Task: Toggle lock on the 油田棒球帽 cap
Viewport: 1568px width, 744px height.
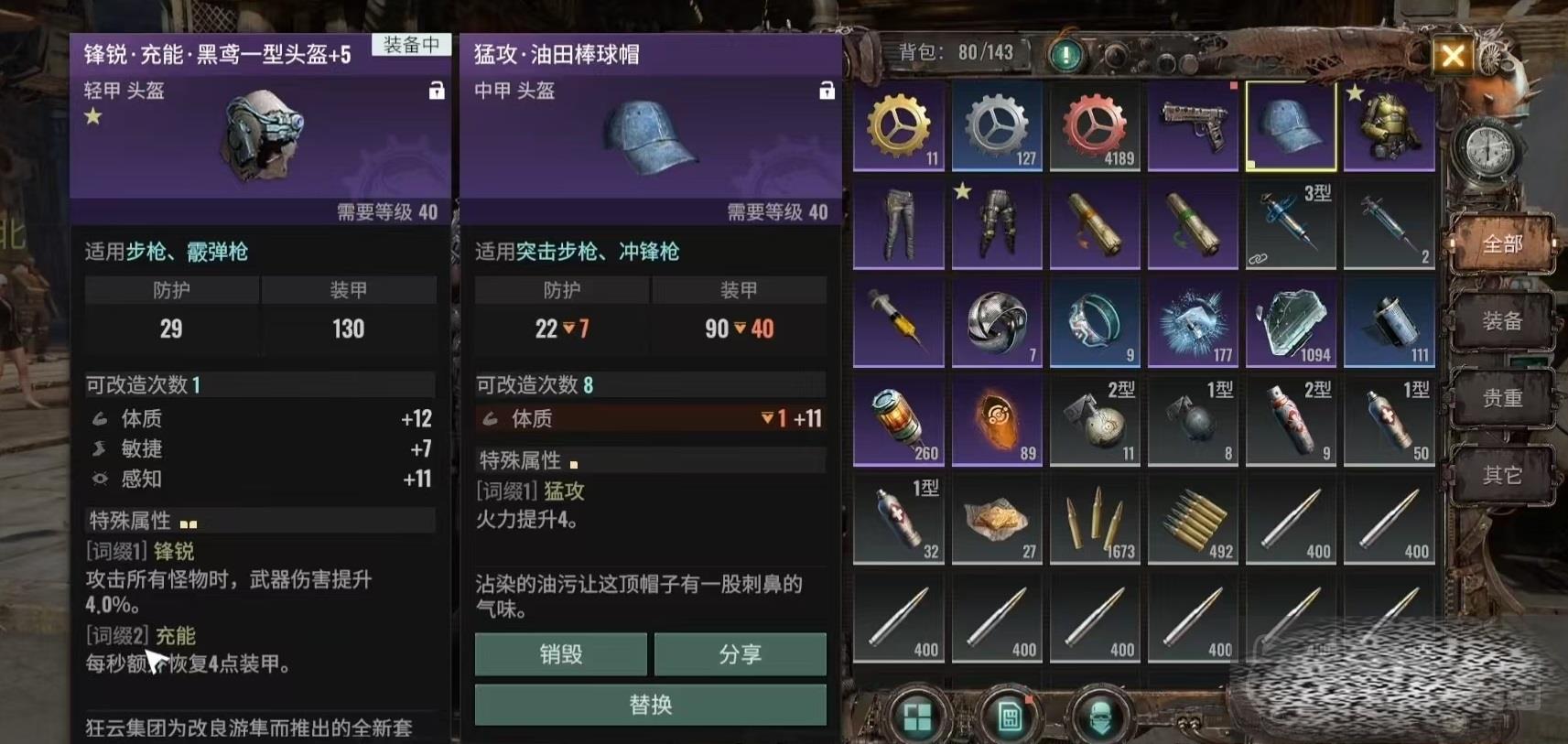Action: (x=827, y=90)
